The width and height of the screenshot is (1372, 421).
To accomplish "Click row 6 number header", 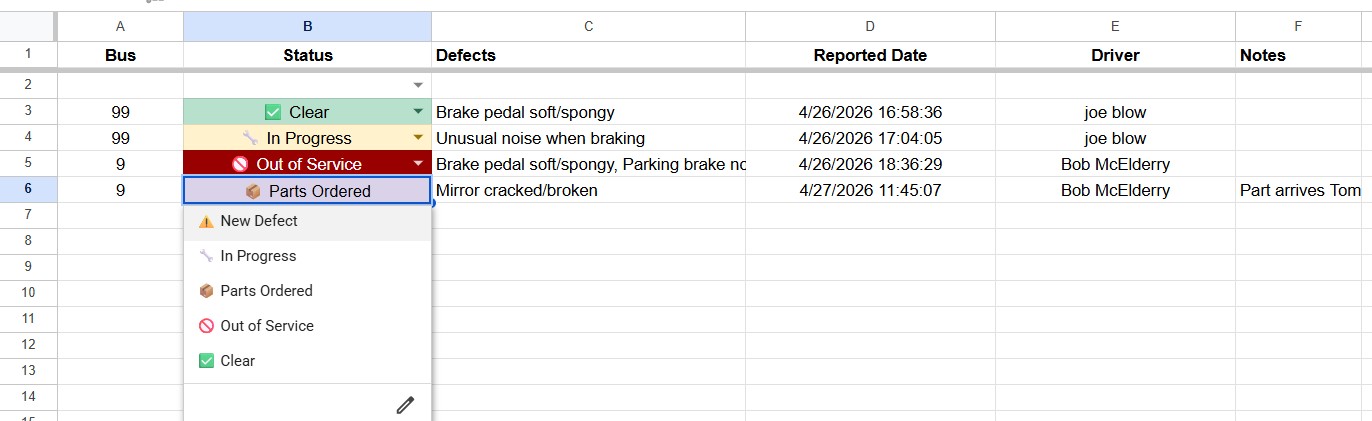I will pyautogui.click(x=28, y=190).
